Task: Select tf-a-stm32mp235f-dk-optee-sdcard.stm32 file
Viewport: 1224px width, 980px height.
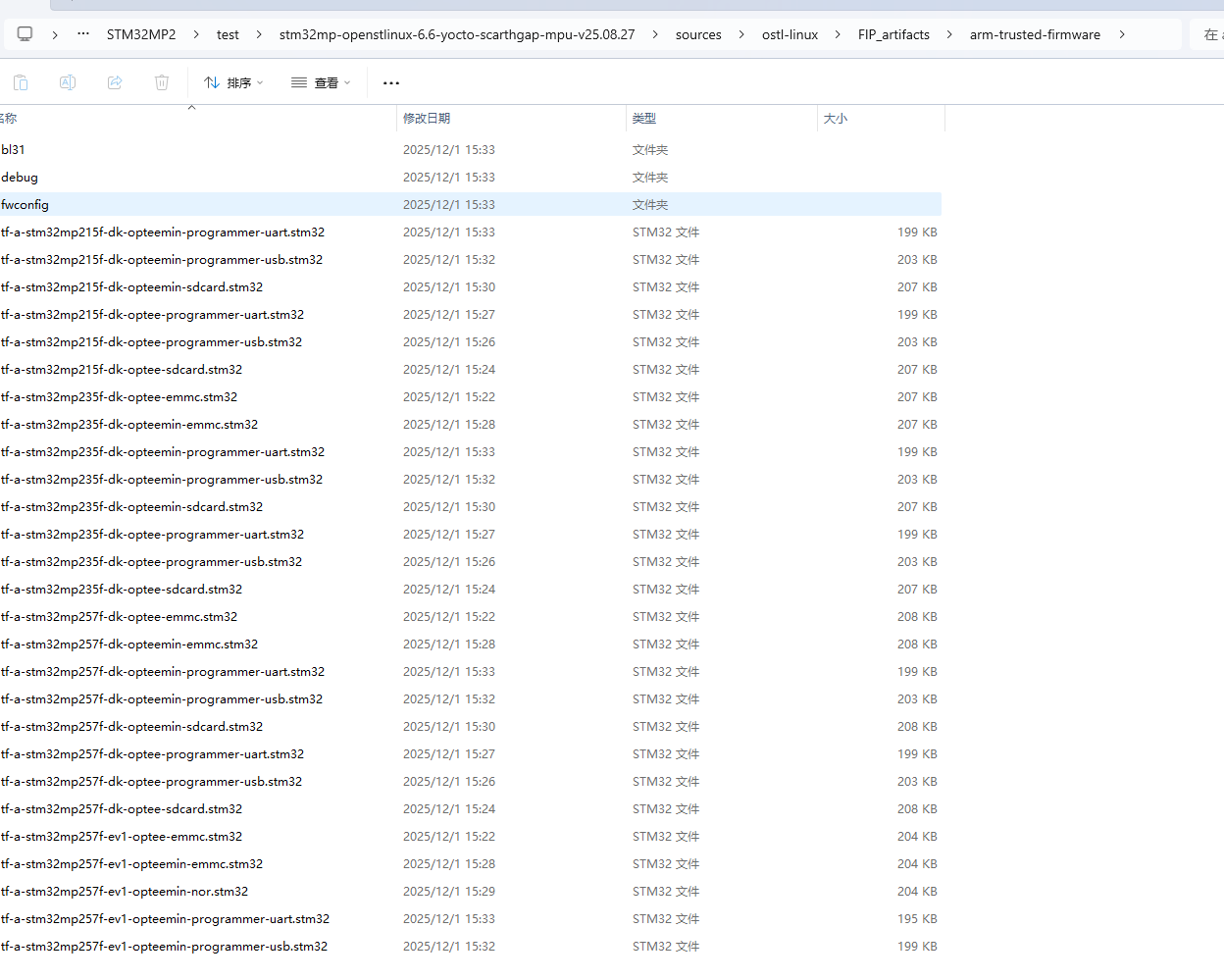Action: 471,590
